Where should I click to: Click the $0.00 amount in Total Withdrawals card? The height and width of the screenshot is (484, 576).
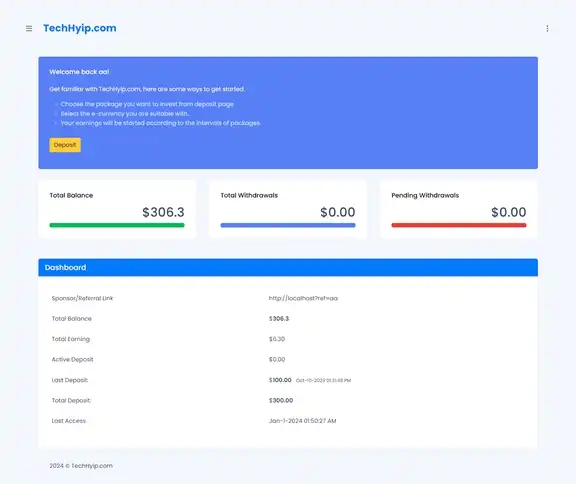click(x=338, y=212)
